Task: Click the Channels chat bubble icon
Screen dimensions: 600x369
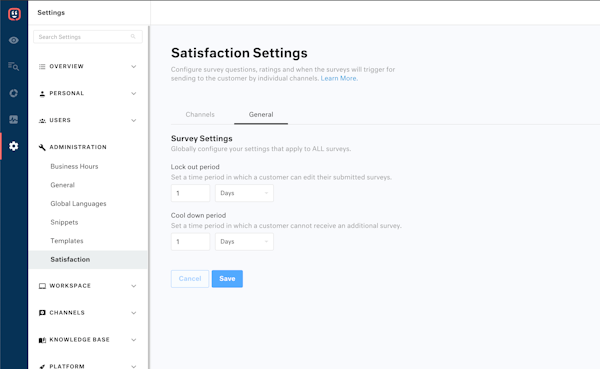Action: [42, 313]
